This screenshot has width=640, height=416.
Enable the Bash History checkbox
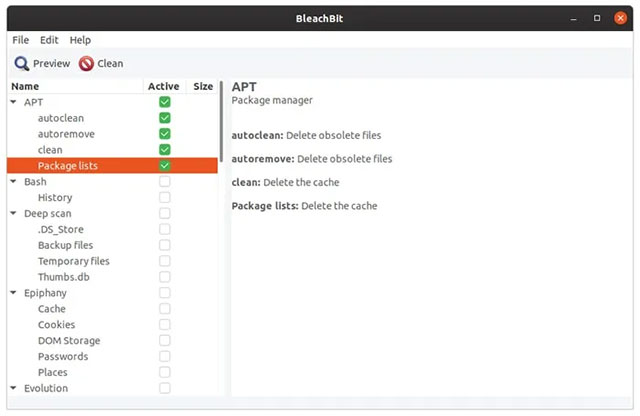164,198
